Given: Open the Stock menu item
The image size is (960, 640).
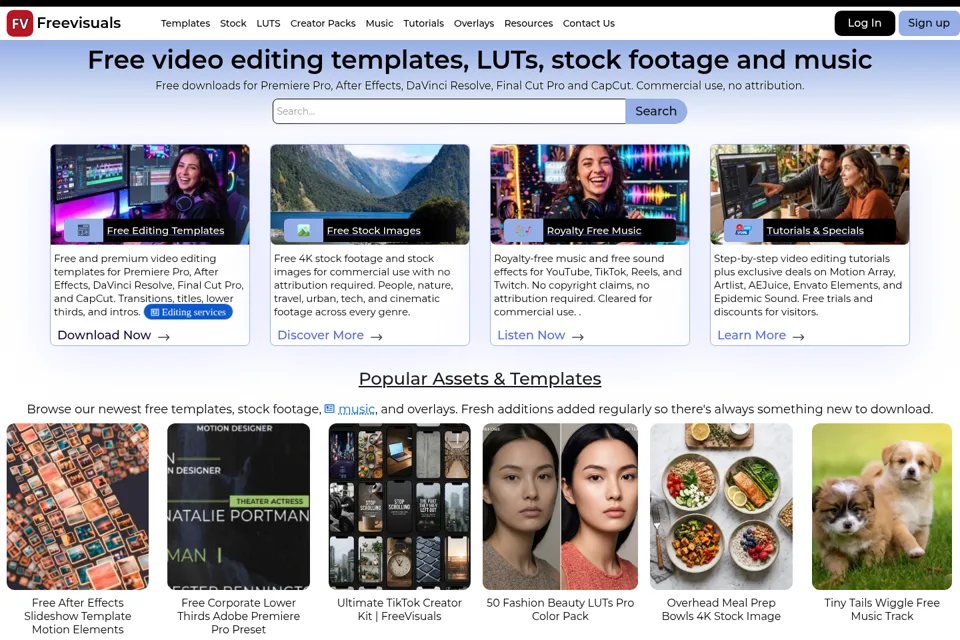Looking at the screenshot, I should coord(233,23).
